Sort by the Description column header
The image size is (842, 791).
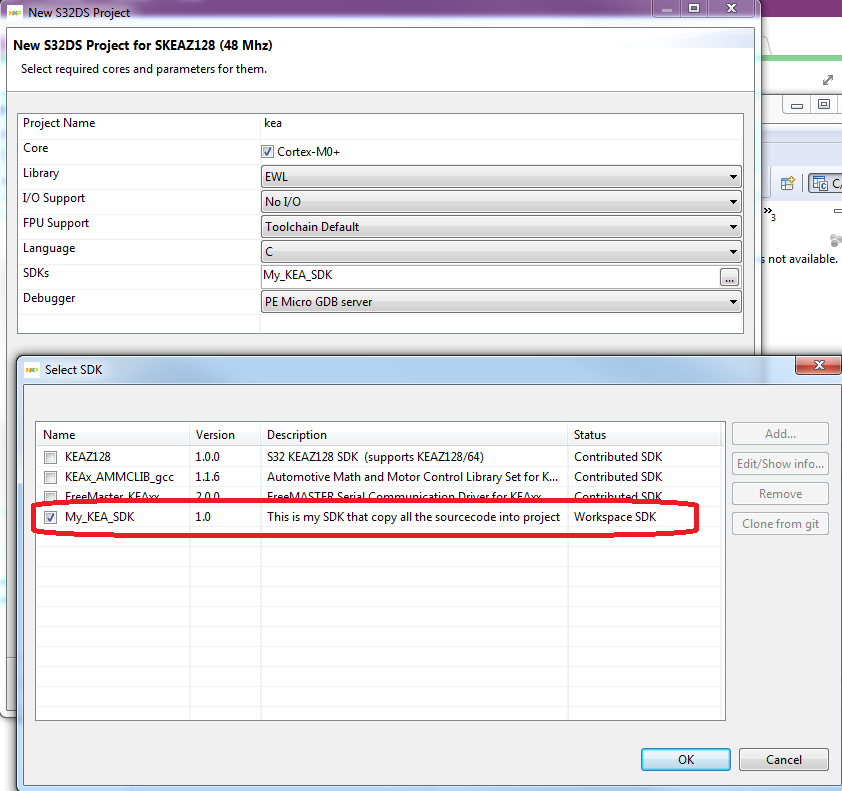point(414,435)
